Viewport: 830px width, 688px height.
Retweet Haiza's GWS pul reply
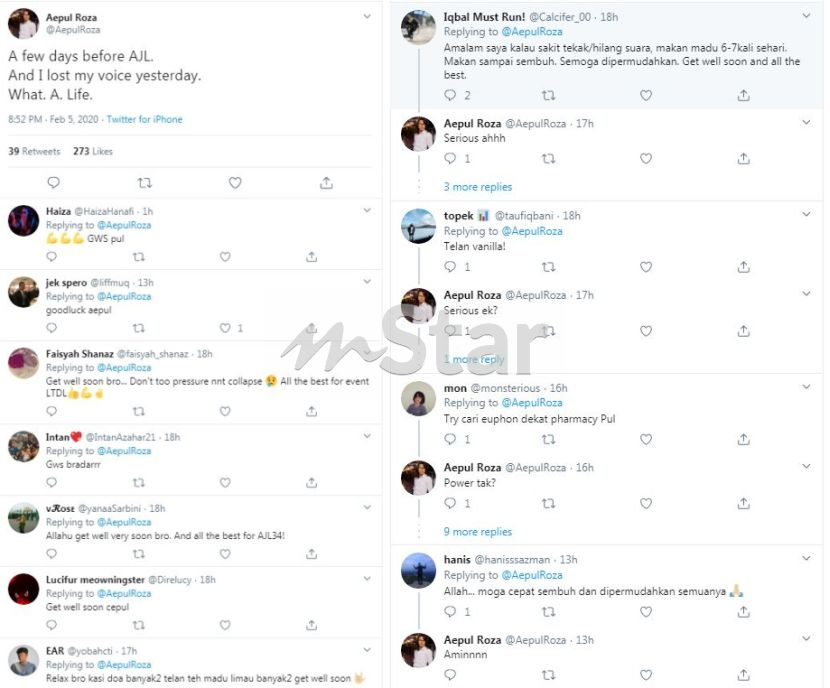[139, 257]
